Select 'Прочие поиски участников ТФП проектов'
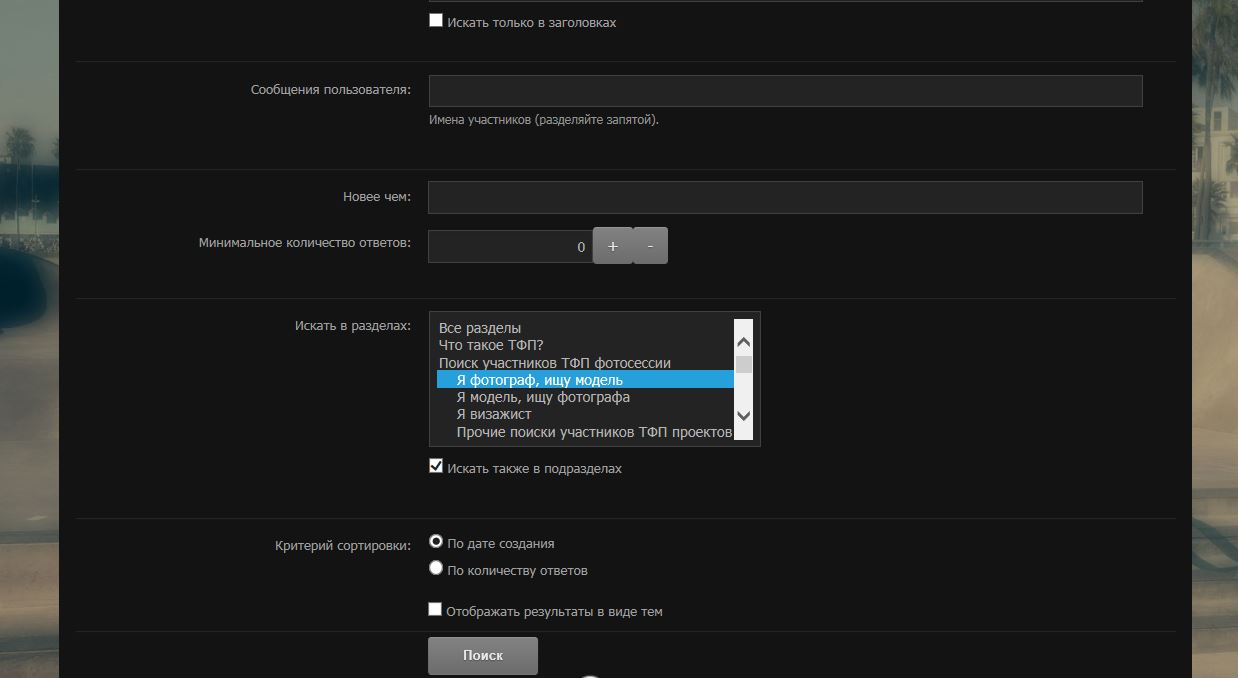Screen dimensions: 1238x678 pyautogui.click(x=594, y=432)
